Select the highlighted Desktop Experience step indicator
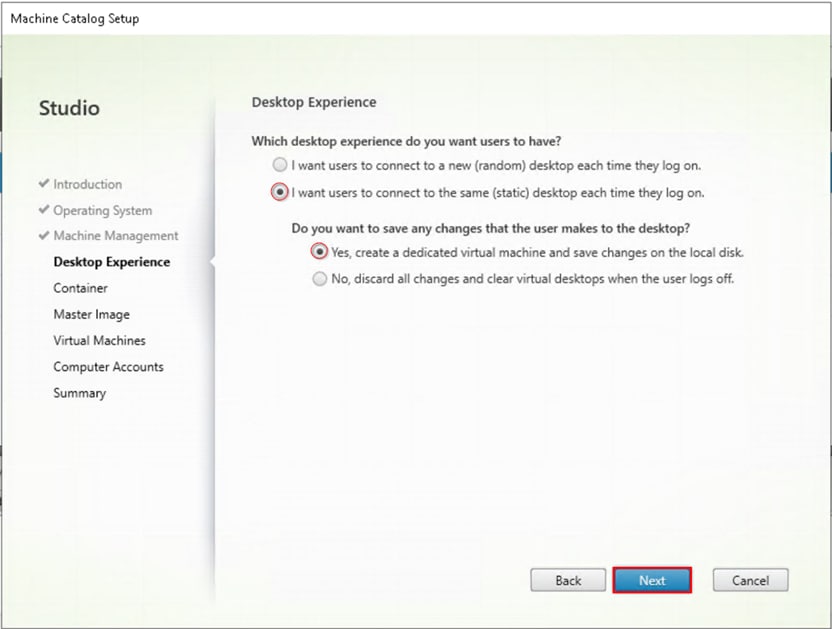 111,262
